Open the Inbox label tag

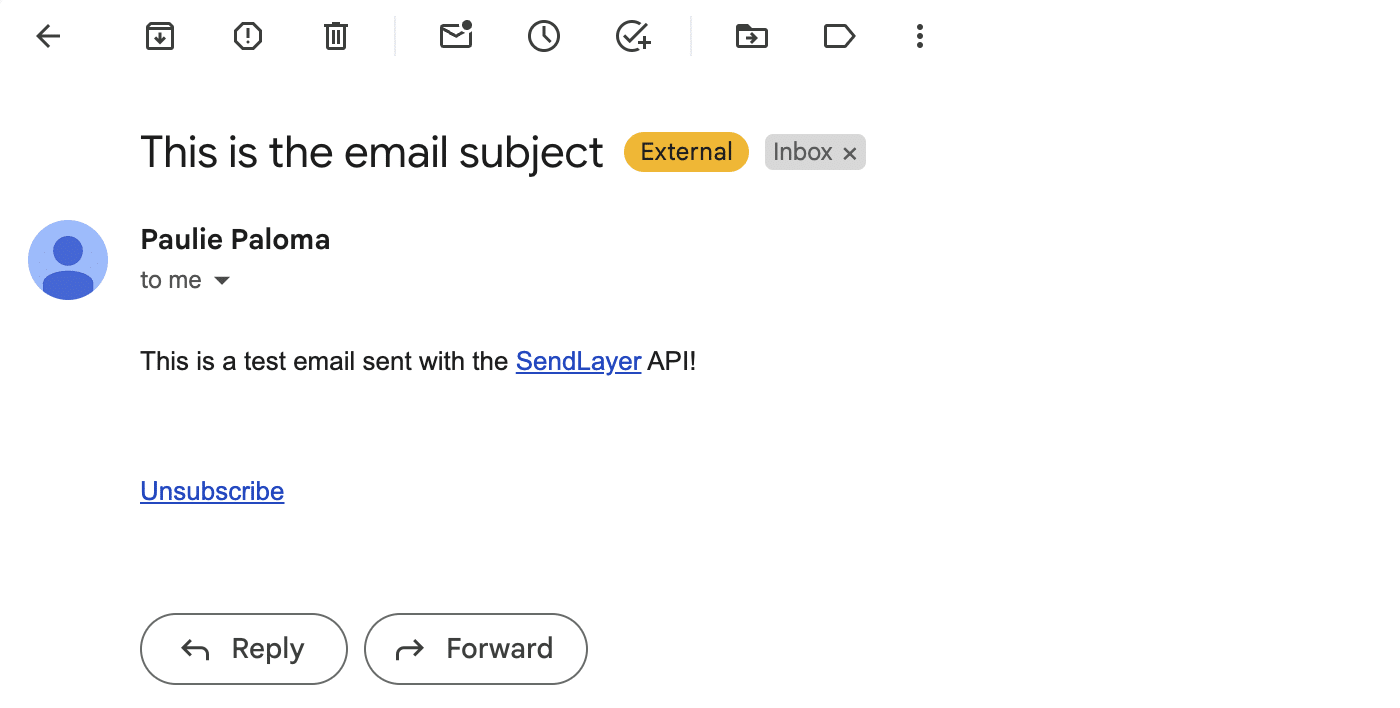coord(803,152)
